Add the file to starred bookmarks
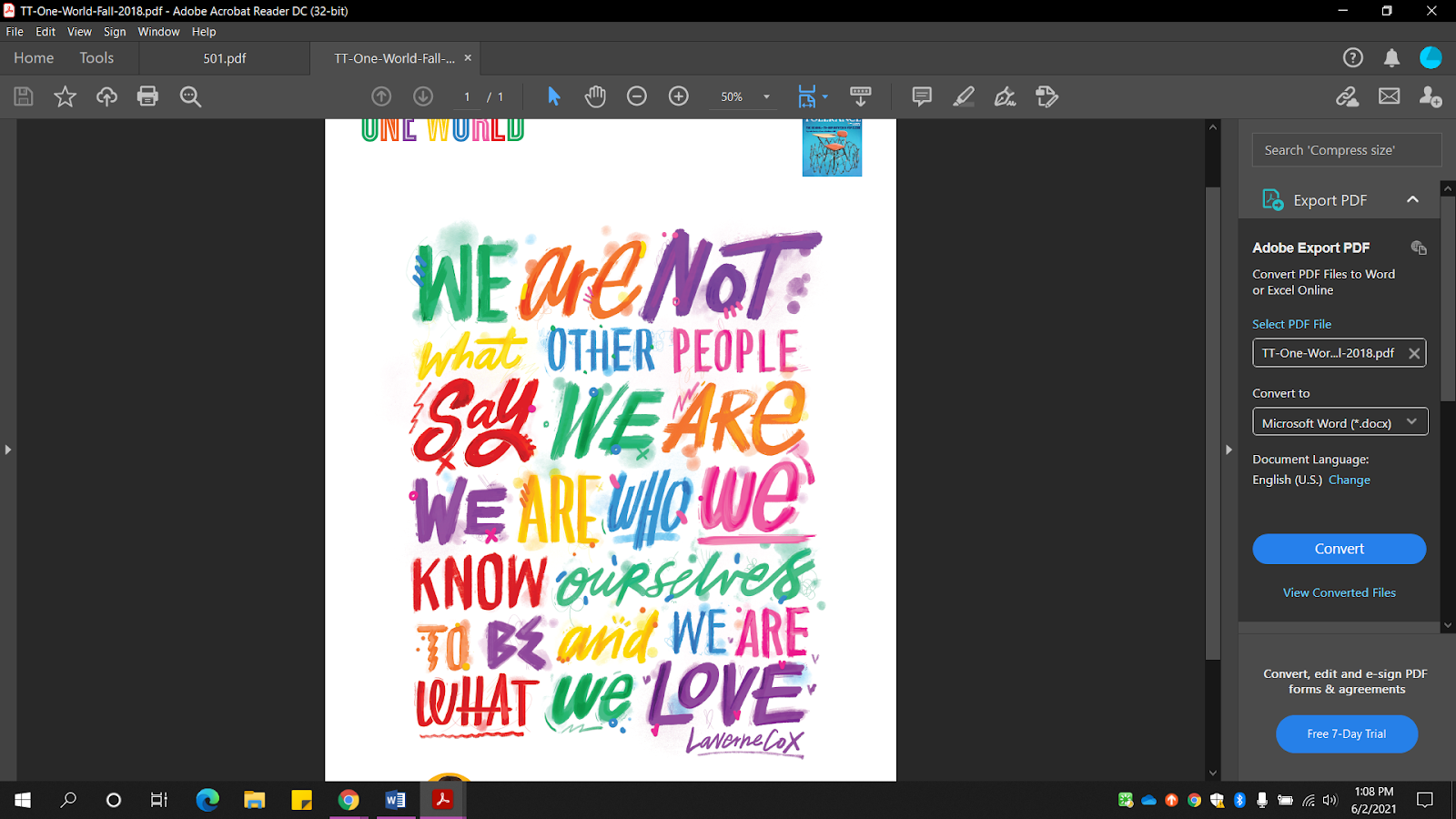This screenshot has height=819, width=1456. [65, 96]
